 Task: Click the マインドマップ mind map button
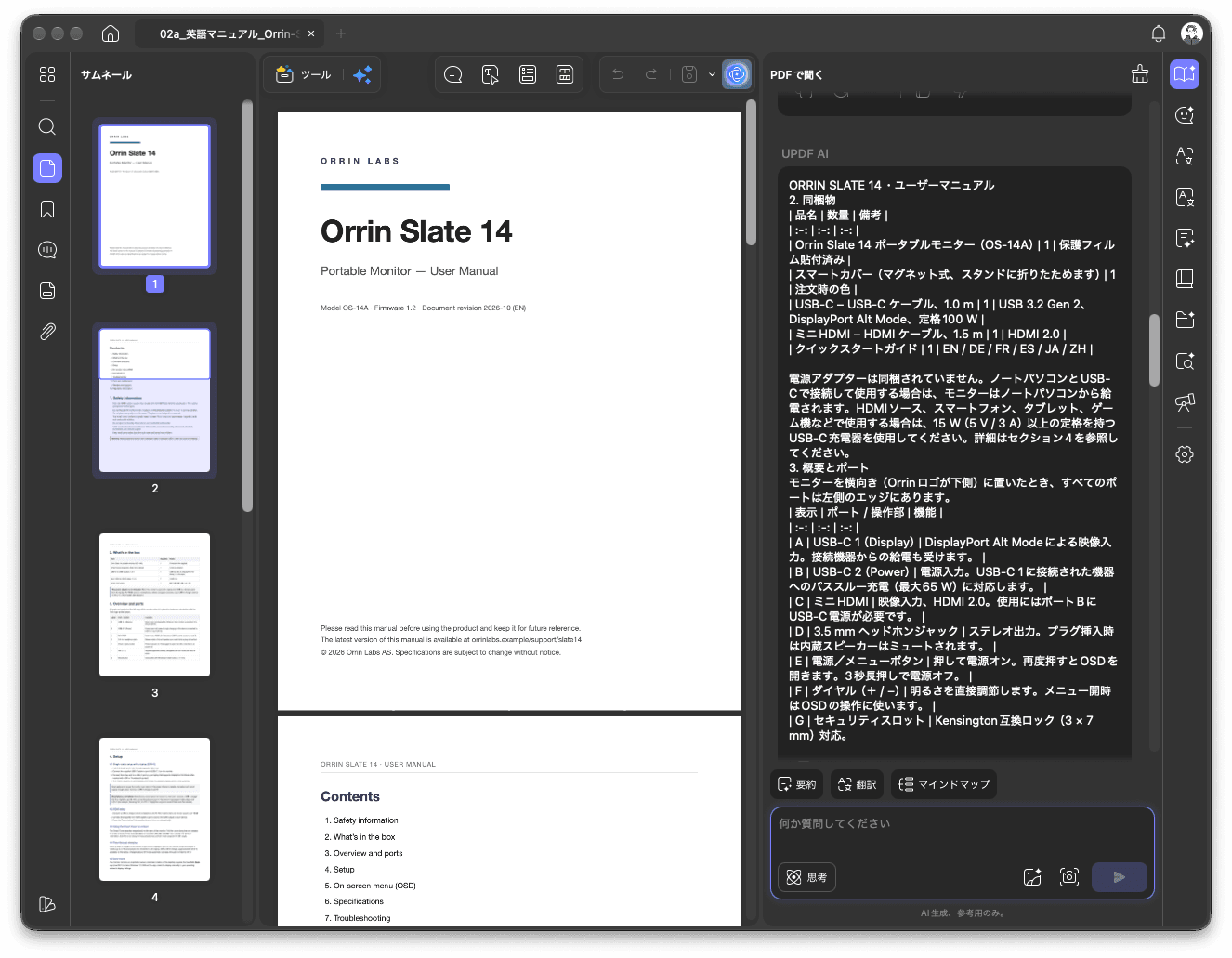(x=944, y=784)
